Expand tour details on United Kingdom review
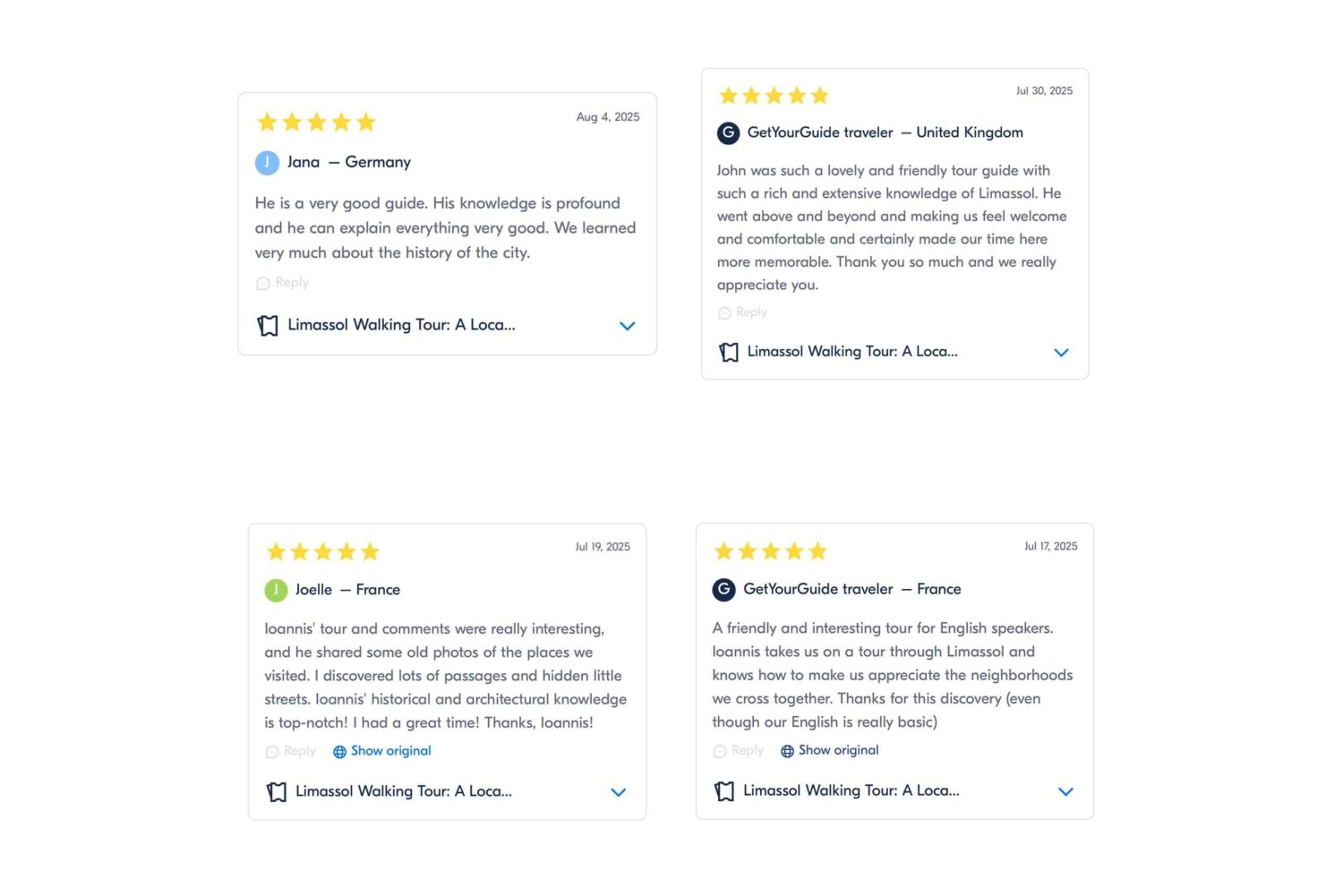The image size is (1343, 896). (1061, 353)
